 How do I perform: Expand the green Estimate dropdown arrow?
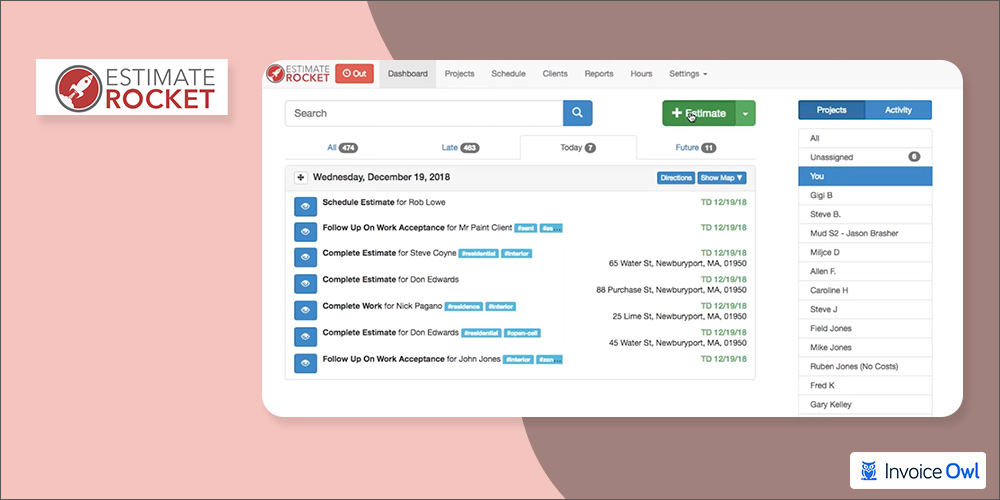click(x=746, y=113)
